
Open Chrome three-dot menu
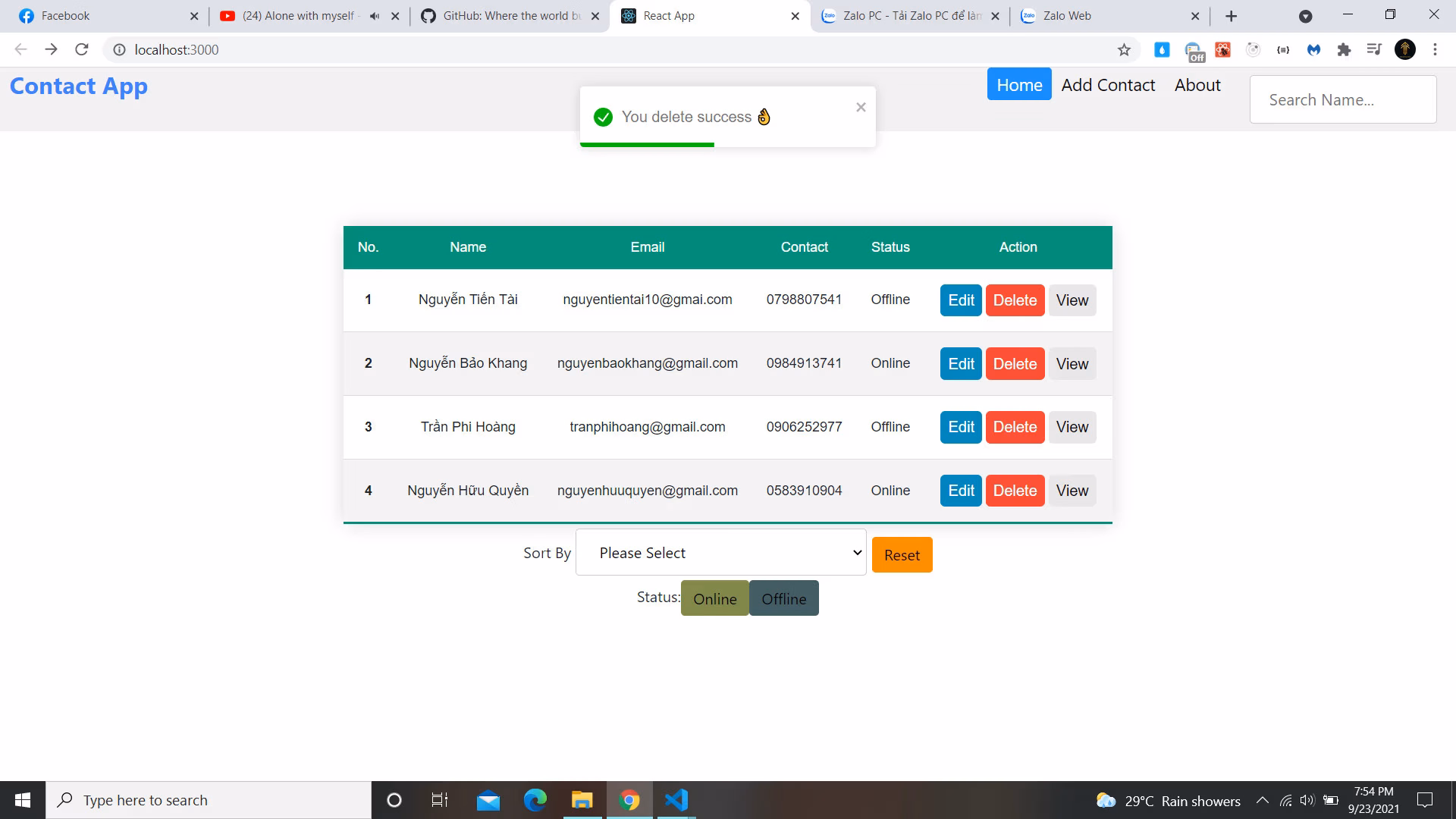point(1435,50)
